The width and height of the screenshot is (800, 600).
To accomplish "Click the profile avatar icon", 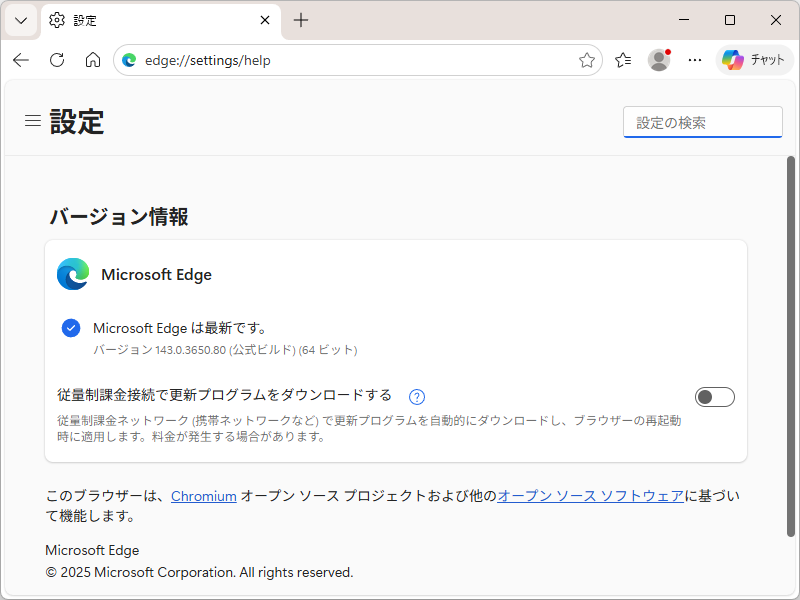I will pos(659,60).
